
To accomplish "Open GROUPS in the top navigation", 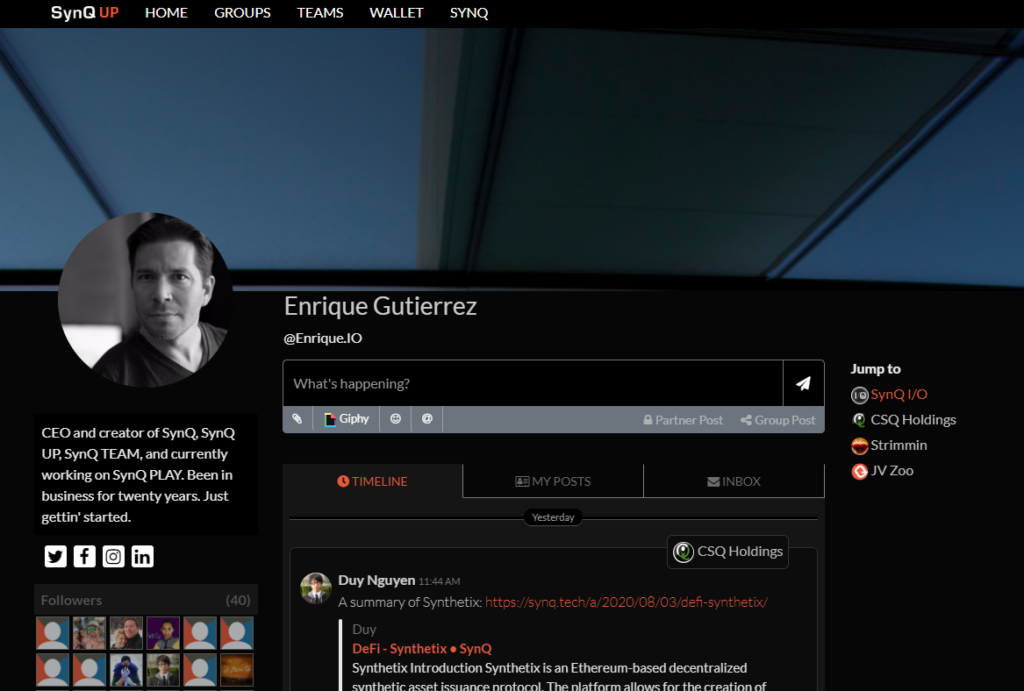I will click(x=242, y=13).
